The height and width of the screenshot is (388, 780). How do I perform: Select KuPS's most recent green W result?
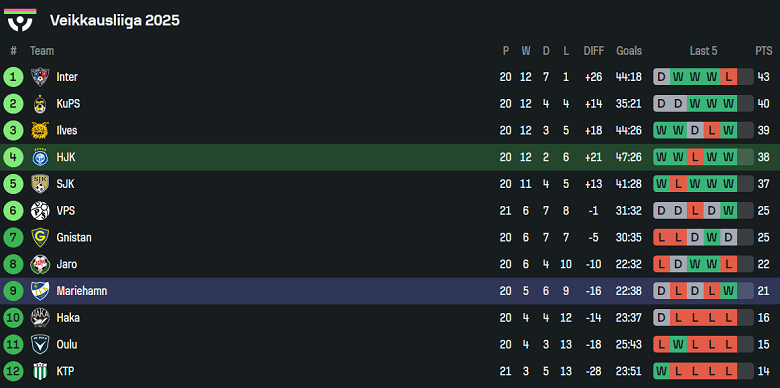[728, 104]
